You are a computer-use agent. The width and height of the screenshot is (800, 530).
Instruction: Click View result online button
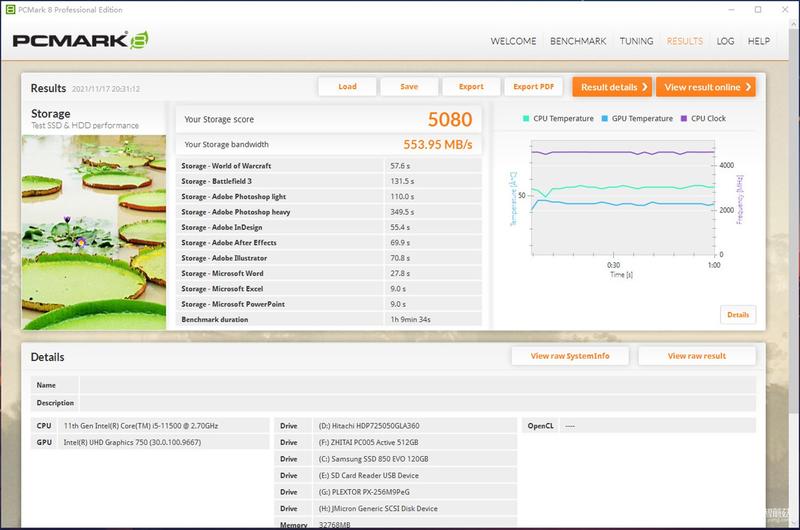[706, 87]
